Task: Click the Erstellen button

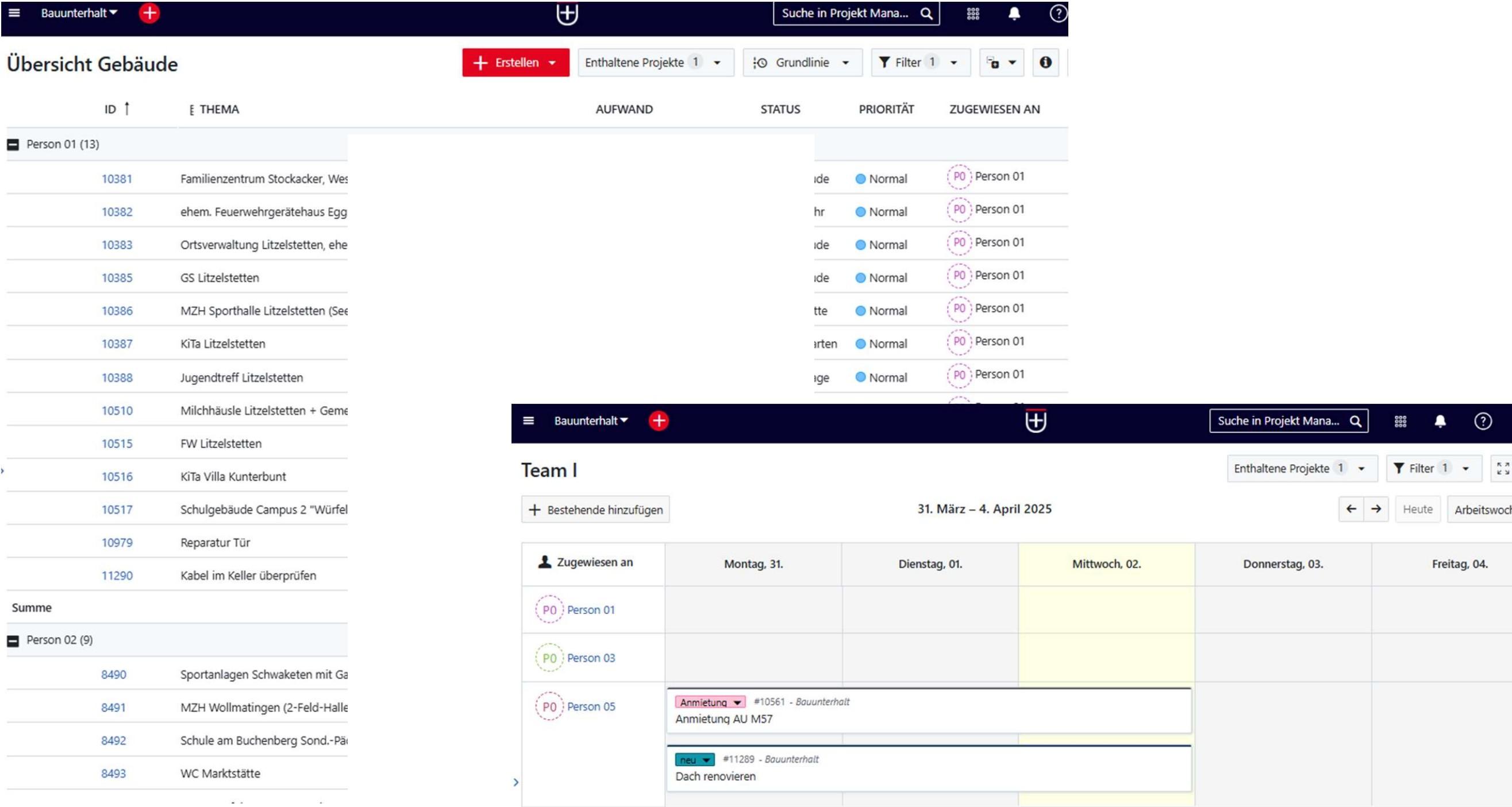Action: [515, 62]
